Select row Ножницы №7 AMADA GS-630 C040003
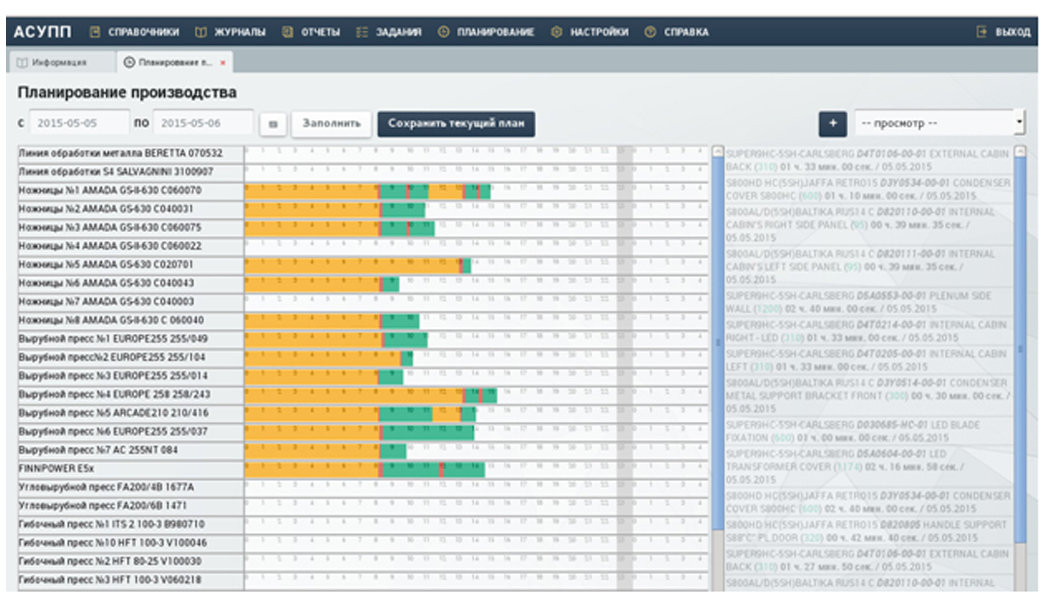This screenshot has width=1061, height=599. click(x=130, y=302)
